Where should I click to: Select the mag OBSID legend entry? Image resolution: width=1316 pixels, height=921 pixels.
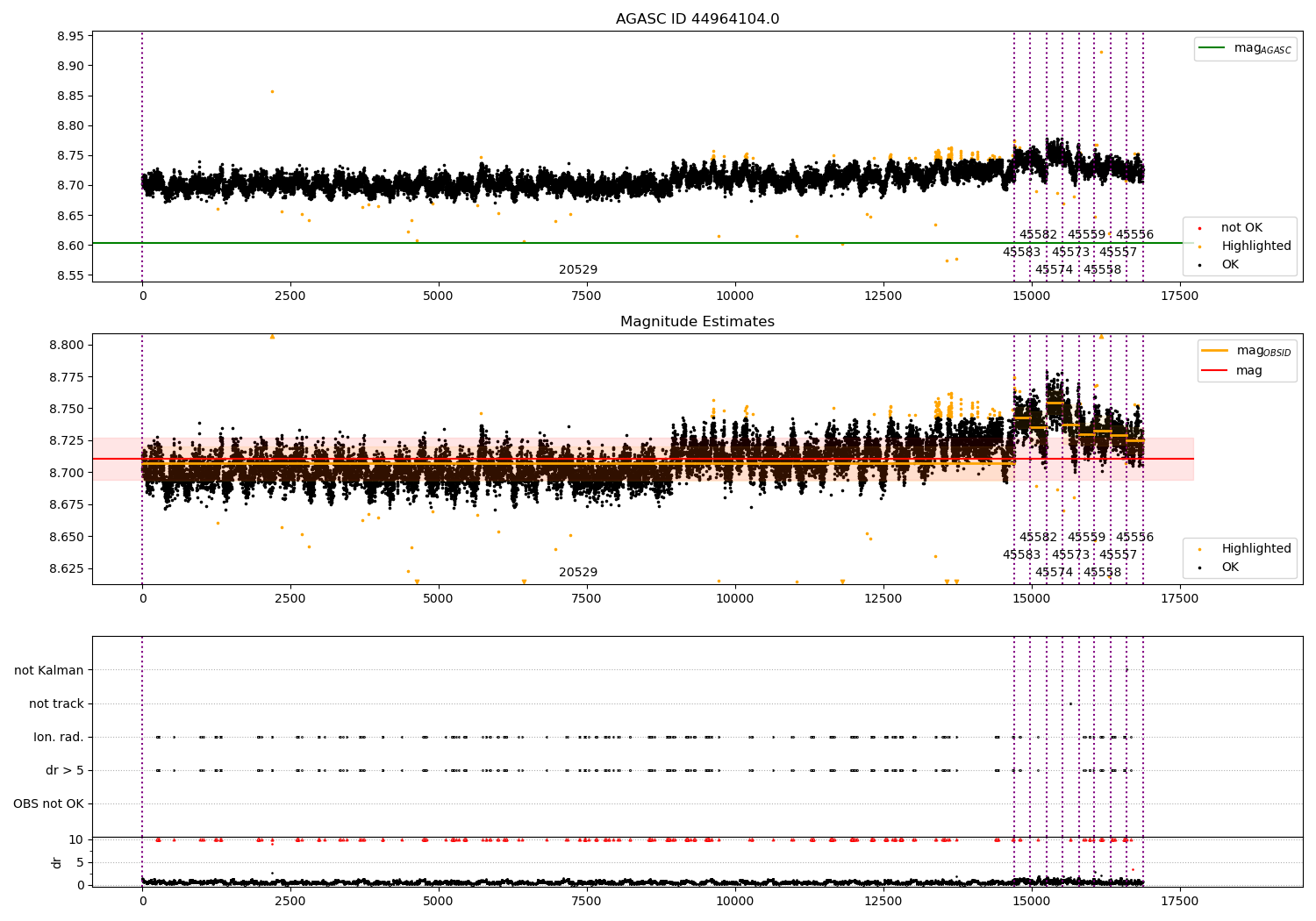[1247, 351]
